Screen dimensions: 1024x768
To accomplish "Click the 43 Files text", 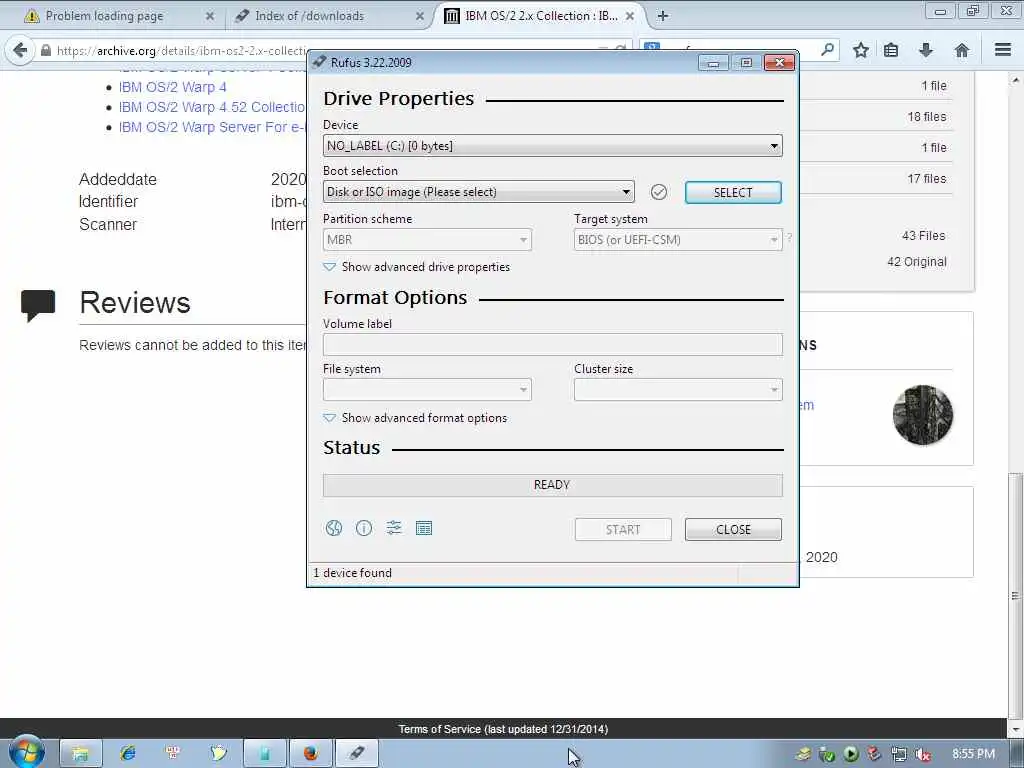I will [x=923, y=236].
